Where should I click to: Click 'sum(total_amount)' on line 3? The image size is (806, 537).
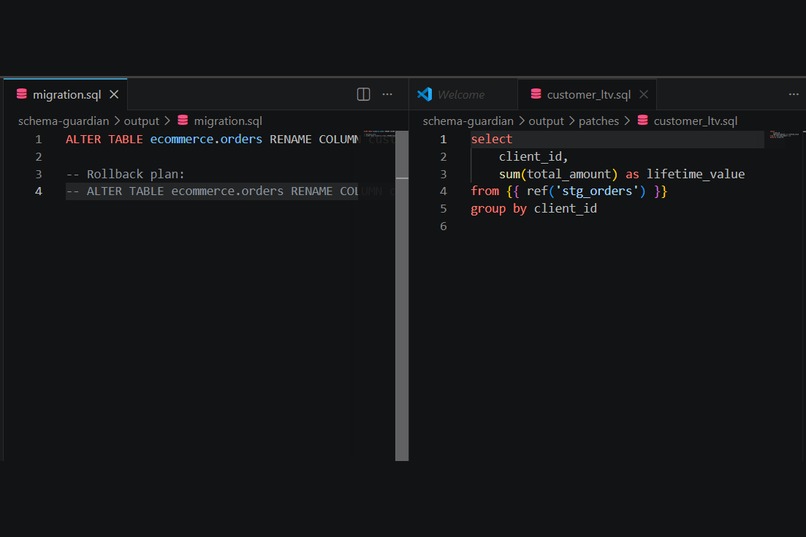tap(558, 174)
